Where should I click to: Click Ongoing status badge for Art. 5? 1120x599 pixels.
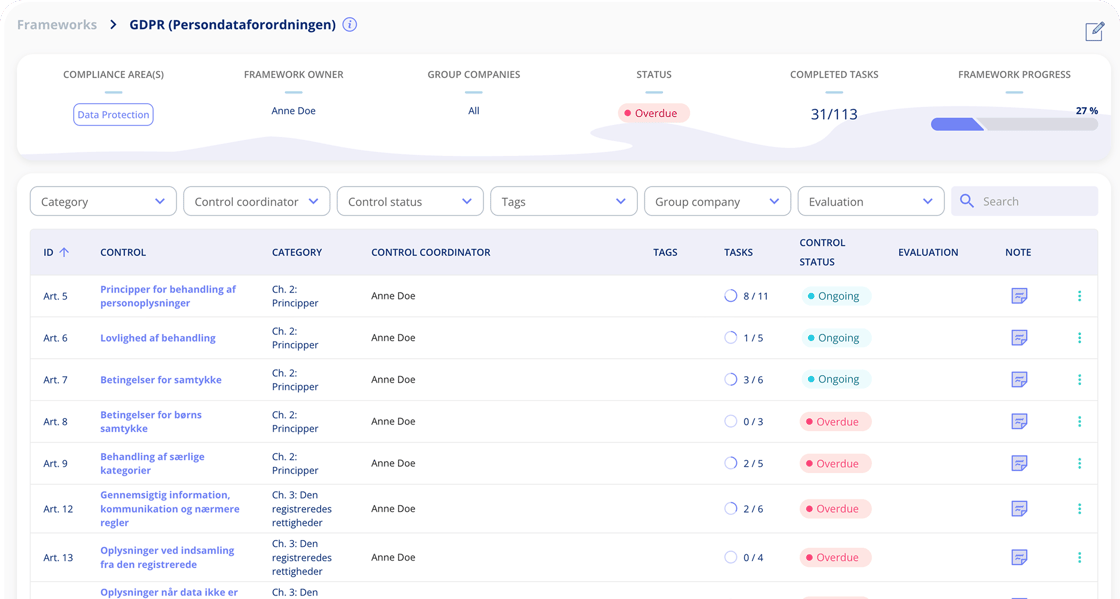pos(836,296)
